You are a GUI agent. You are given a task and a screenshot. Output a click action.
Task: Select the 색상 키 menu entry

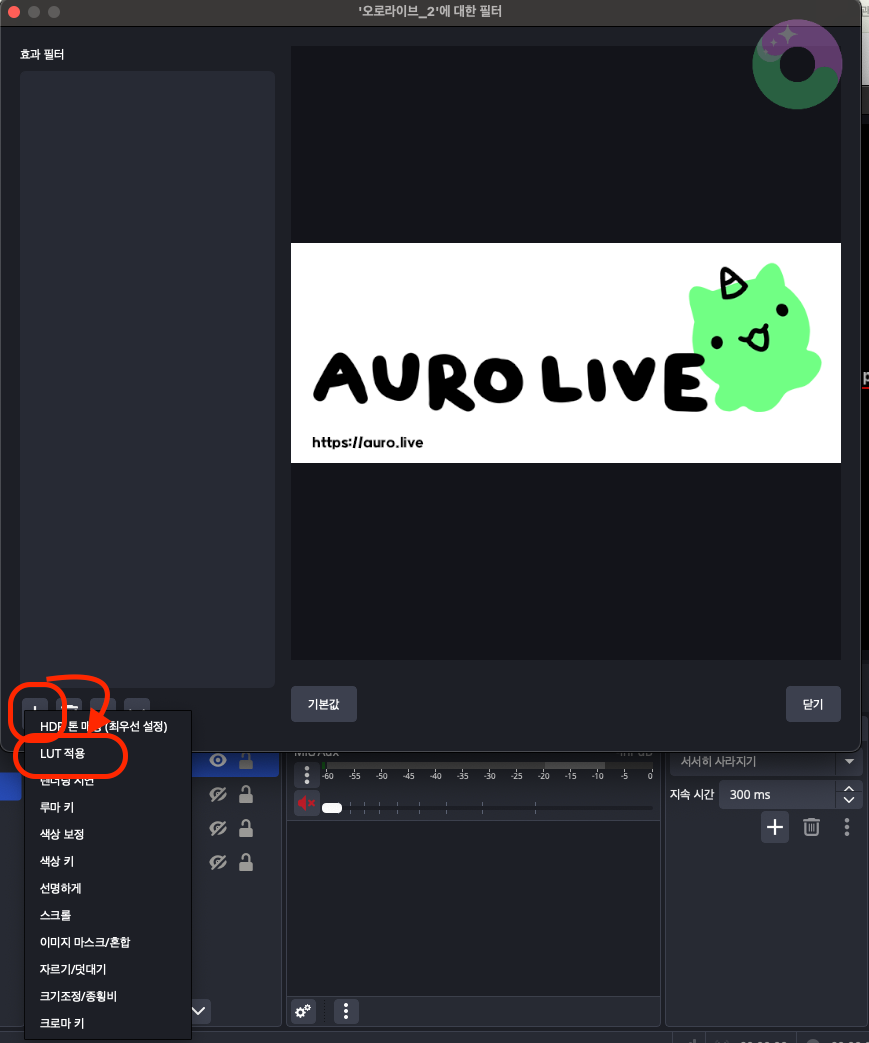pos(57,861)
